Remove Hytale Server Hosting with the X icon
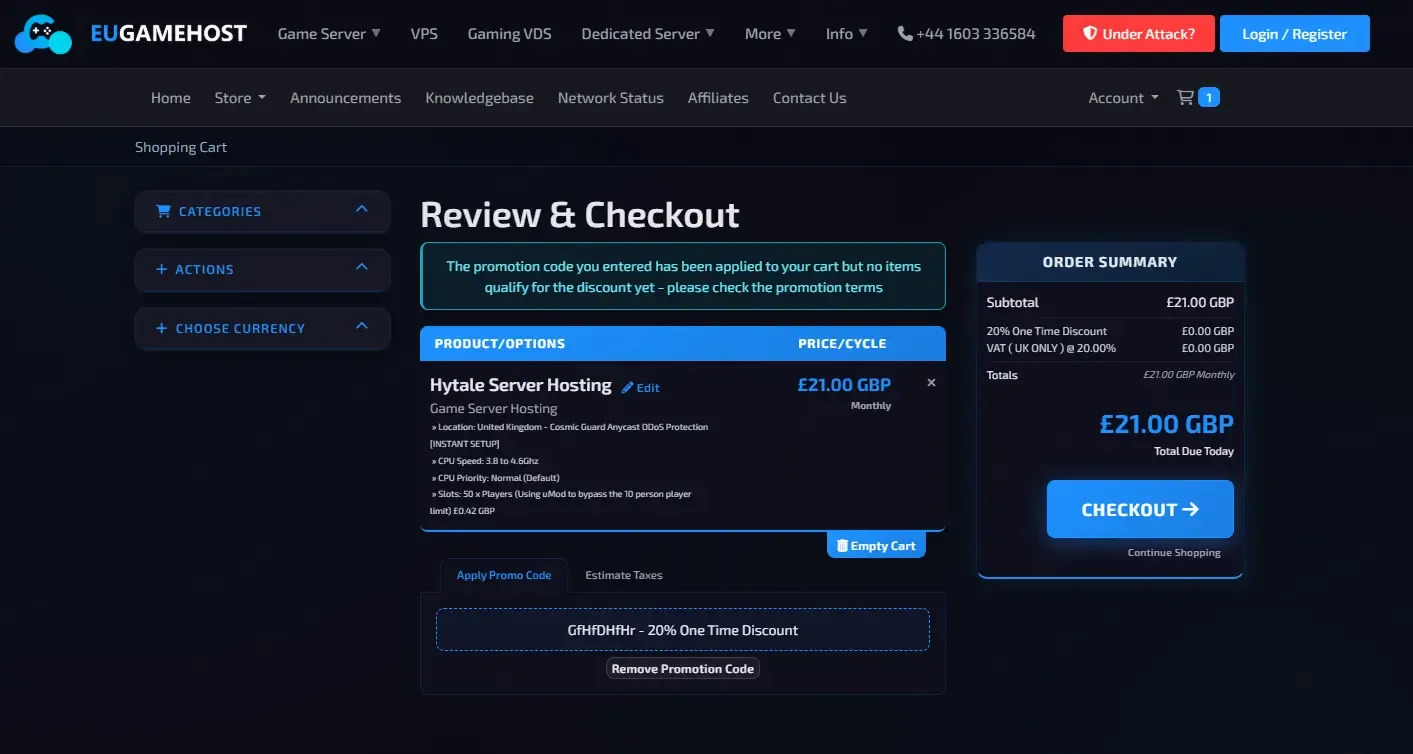The image size is (1413, 754). pos(931,383)
